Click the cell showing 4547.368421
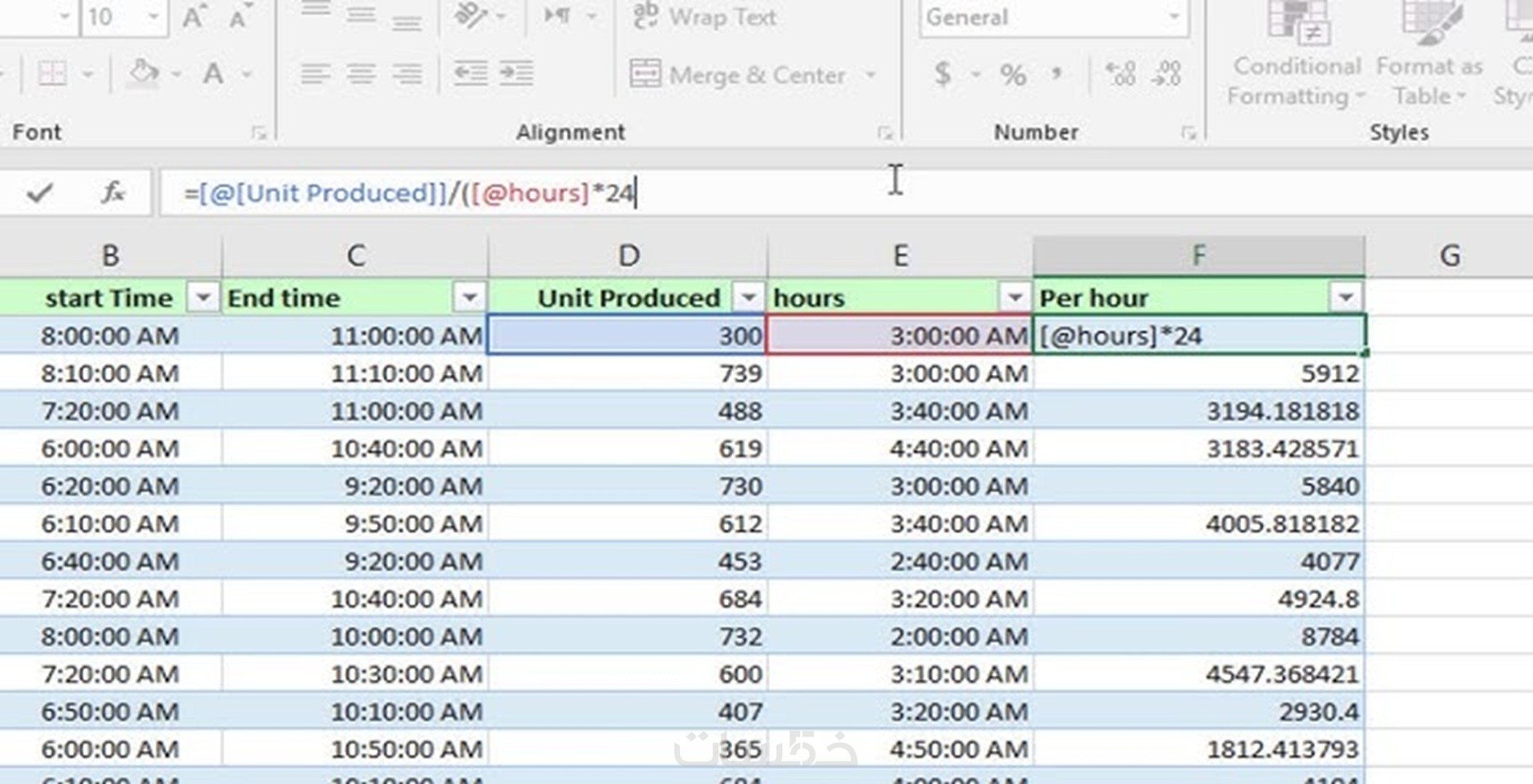Viewport: 1533px width, 784px height. point(1199,675)
